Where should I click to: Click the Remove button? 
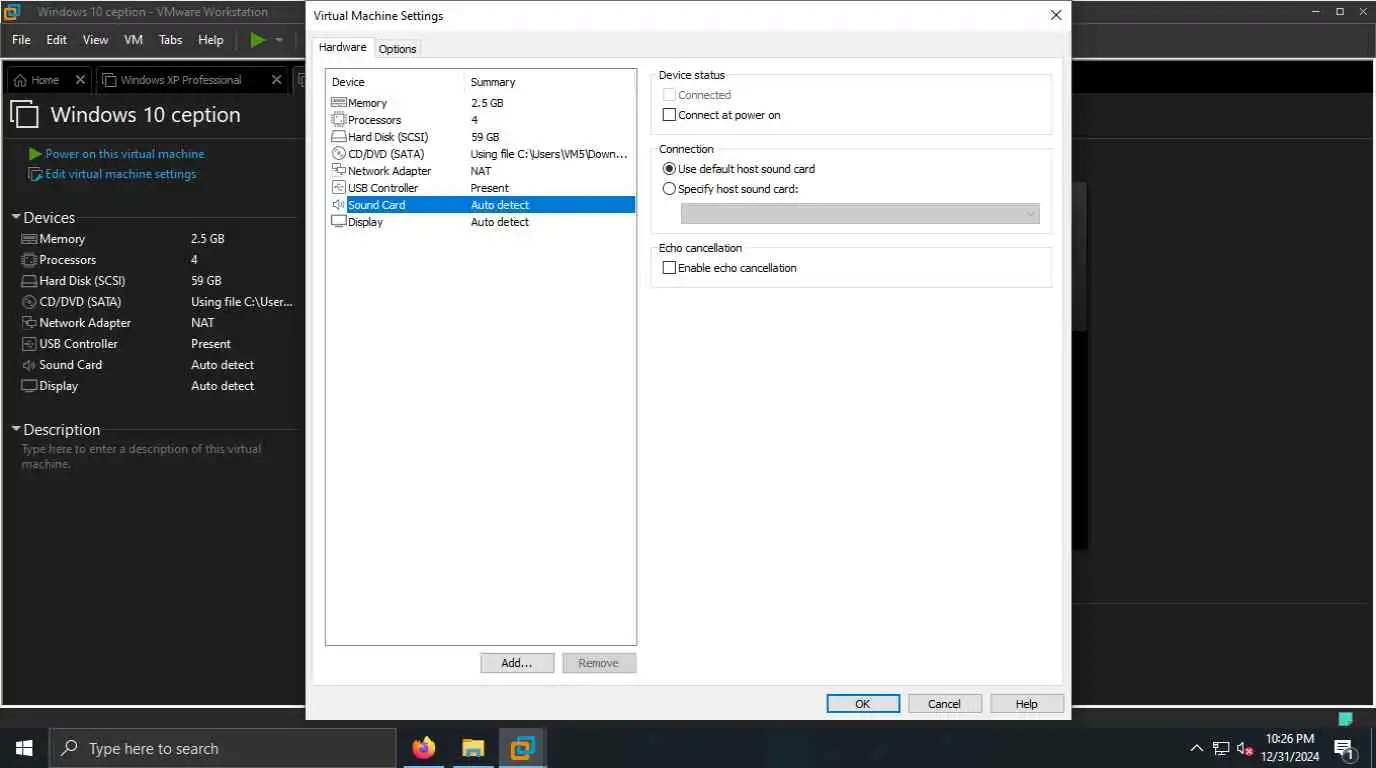[x=598, y=663]
